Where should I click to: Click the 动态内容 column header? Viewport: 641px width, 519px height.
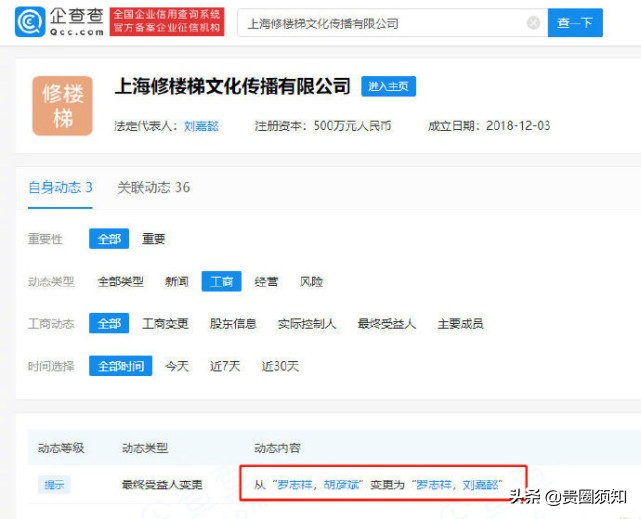(277, 448)
